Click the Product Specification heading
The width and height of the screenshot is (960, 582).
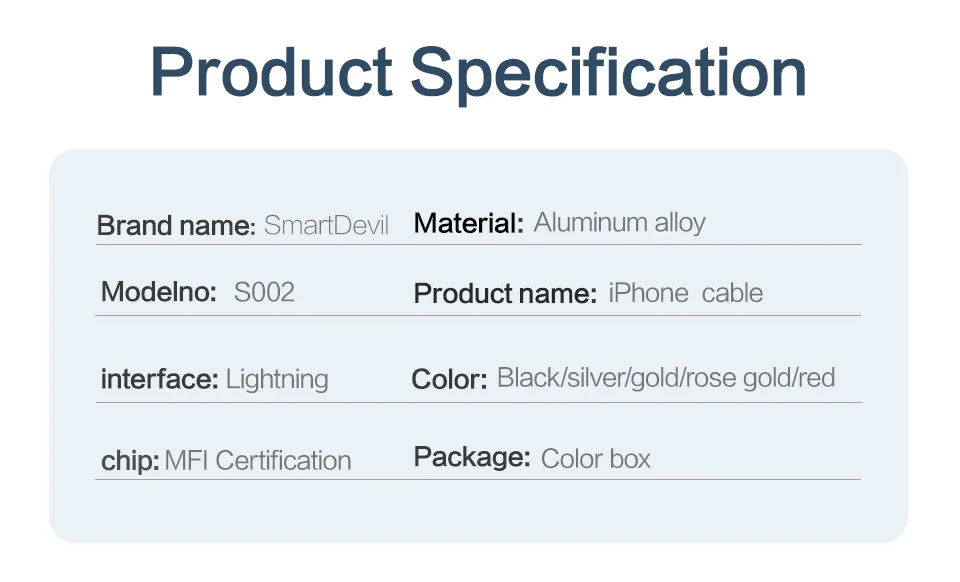(478, 73)
